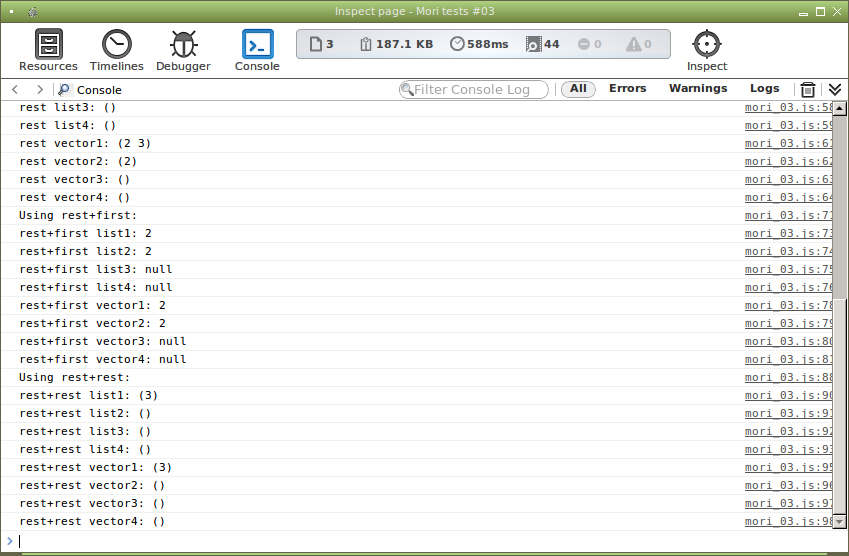Minimize the Inspect page window
The height and width of the screenshot is (556, 849).
pyautogui.click(x=804, y=12)
